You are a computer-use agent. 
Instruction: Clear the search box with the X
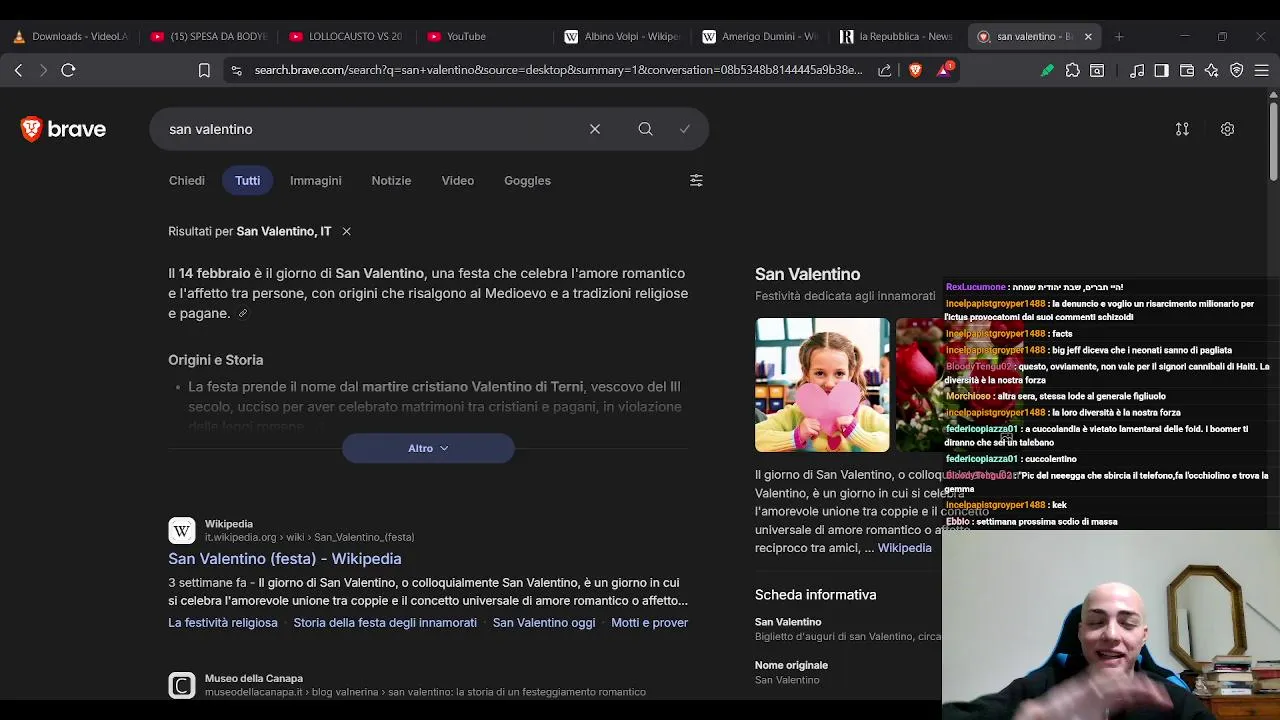pyautogui.click(x=595, y=129)
